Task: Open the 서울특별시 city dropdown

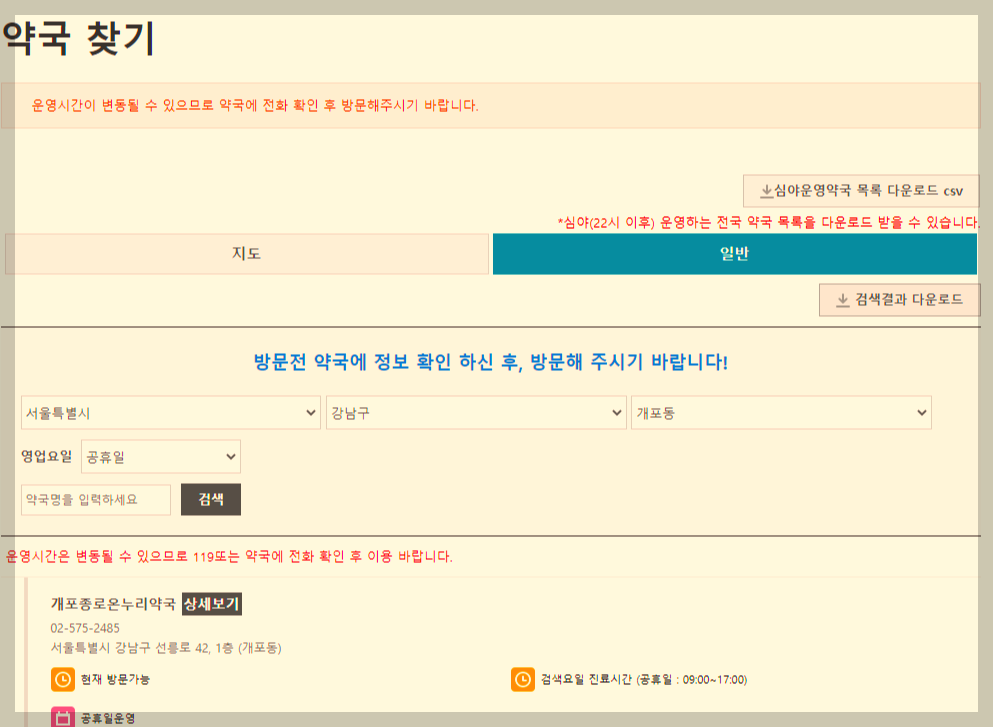Action: click(171, 413)
